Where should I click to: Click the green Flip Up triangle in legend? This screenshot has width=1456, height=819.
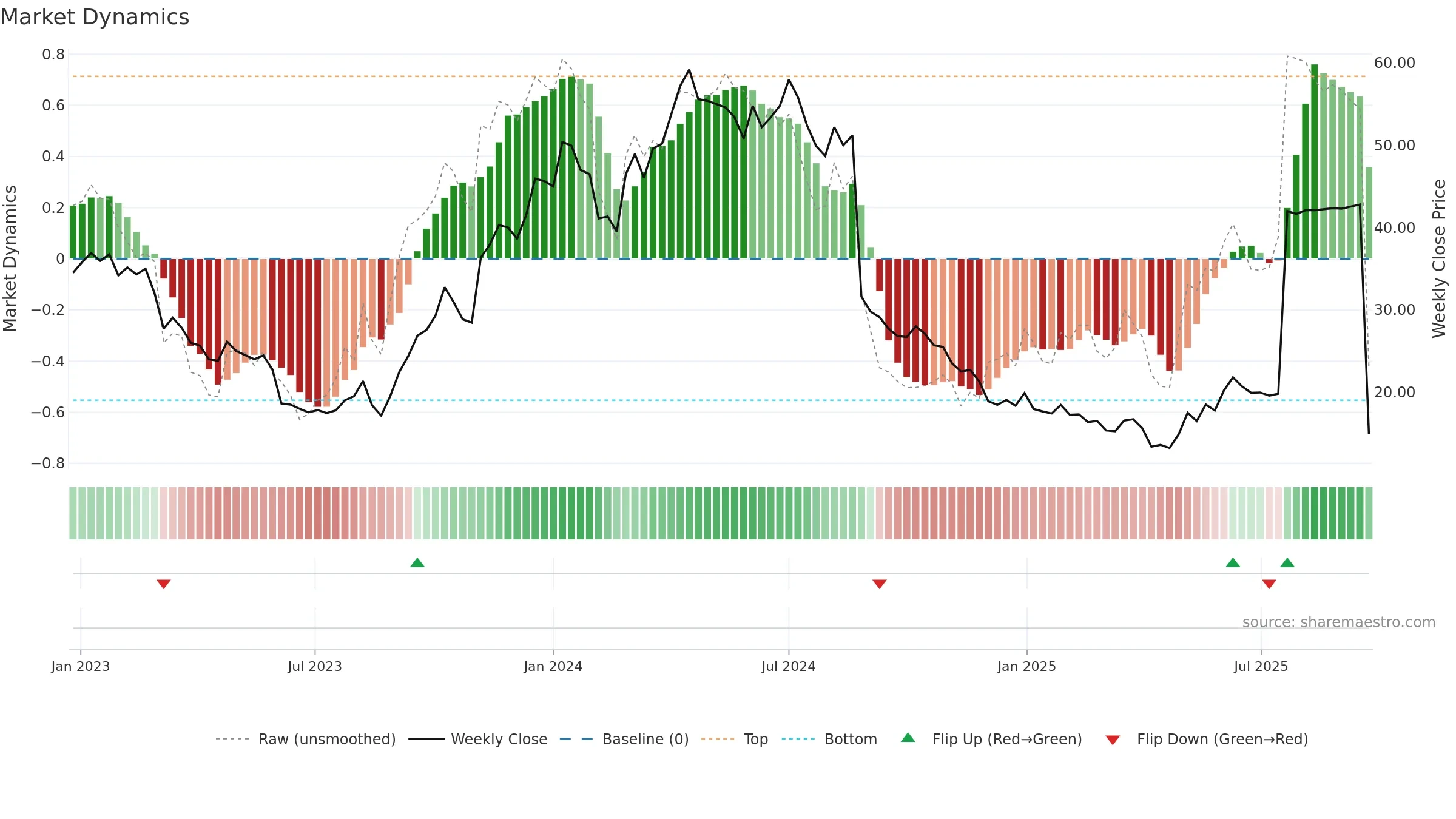tap(908, 738)
